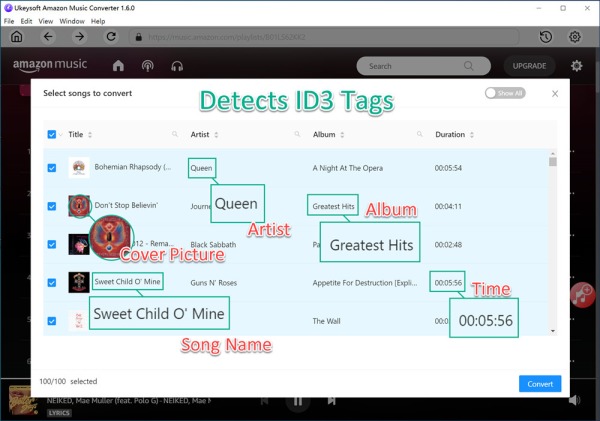Uncheck The Wall row checkbox
The height and width of the screenshot is (421, 600).
tap(52, 321)
